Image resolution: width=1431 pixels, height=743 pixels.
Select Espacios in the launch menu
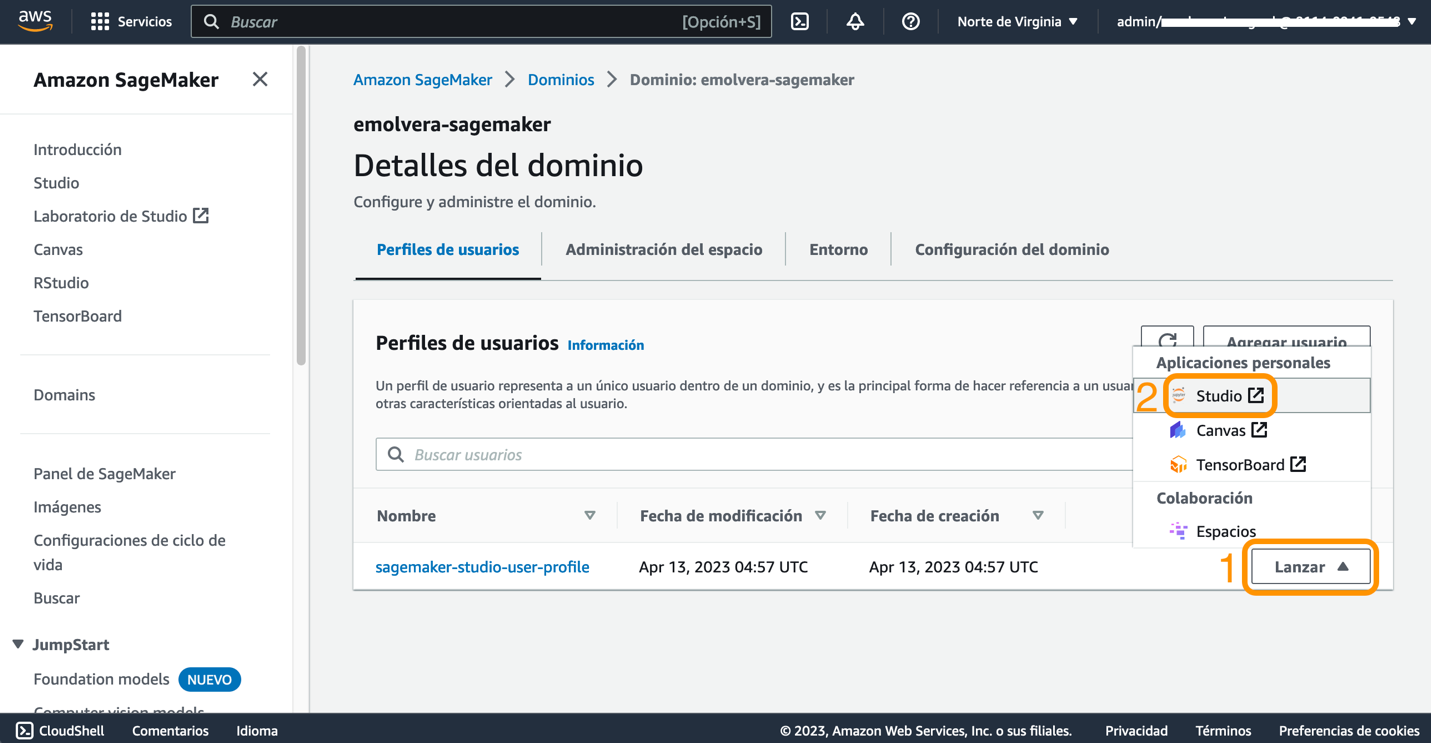click(1252, 531)
